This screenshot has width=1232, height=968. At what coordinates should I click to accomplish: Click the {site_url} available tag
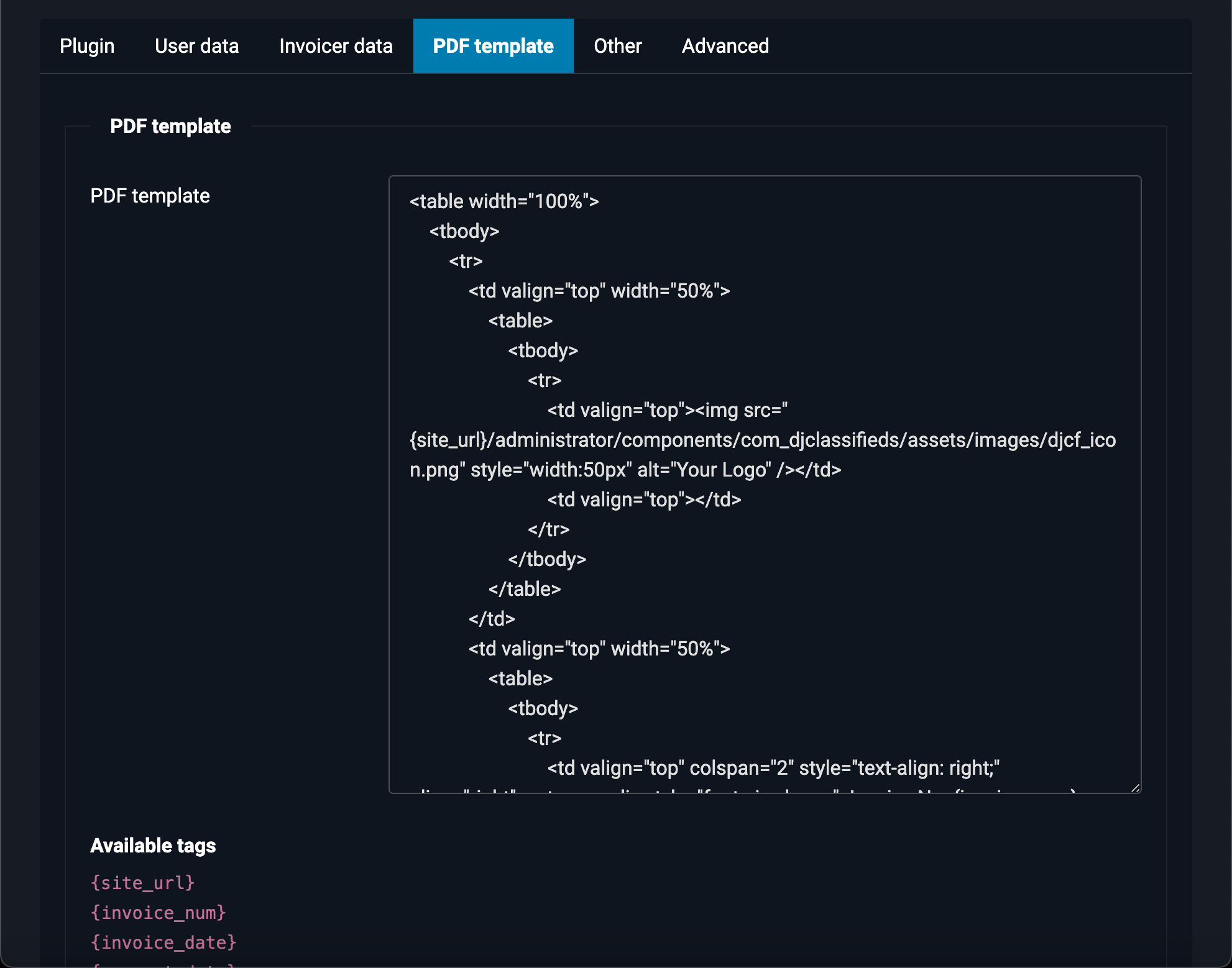pos(142,883)
